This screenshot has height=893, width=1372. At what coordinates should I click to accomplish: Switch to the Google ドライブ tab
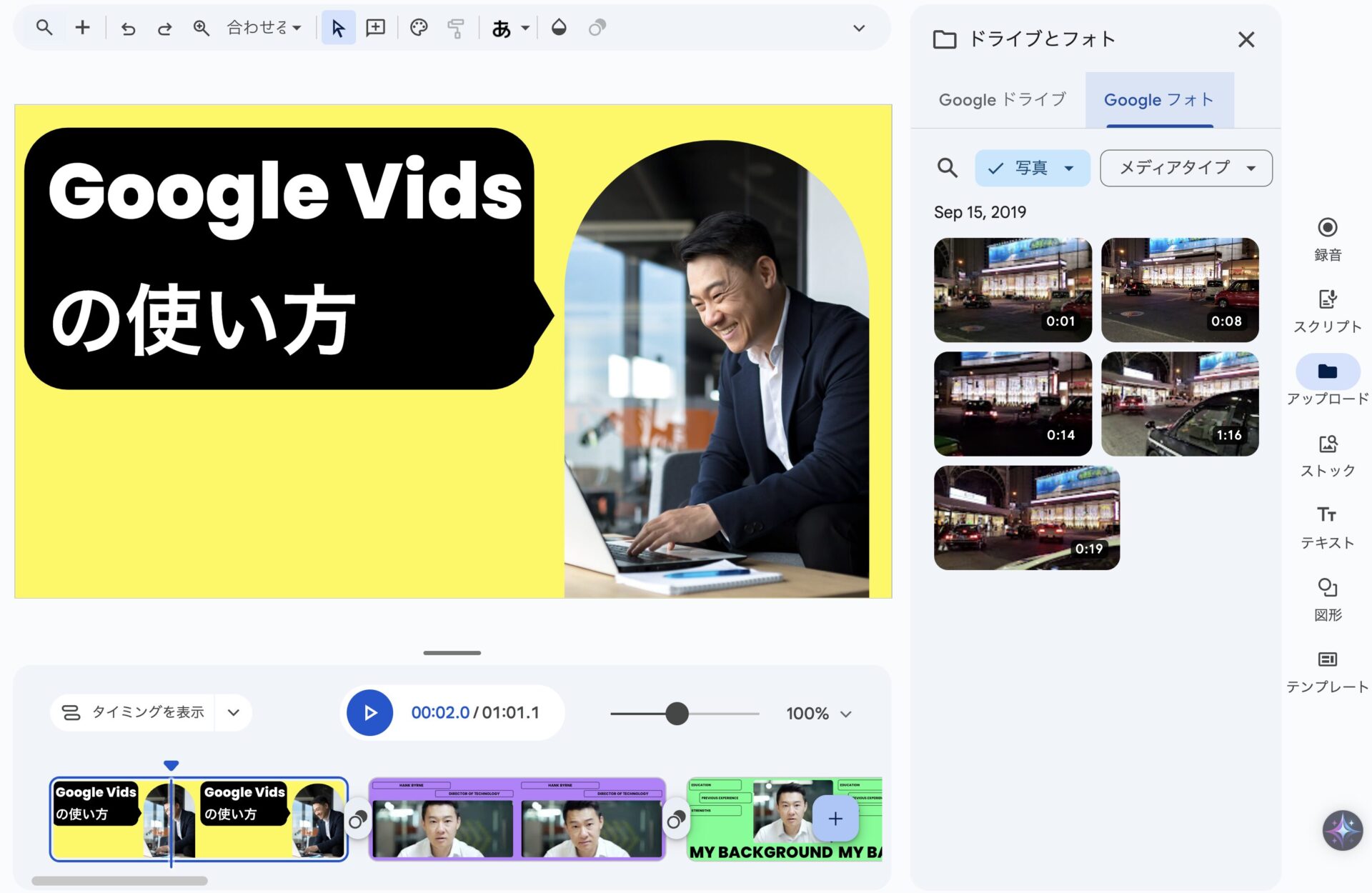[1000, 99]
